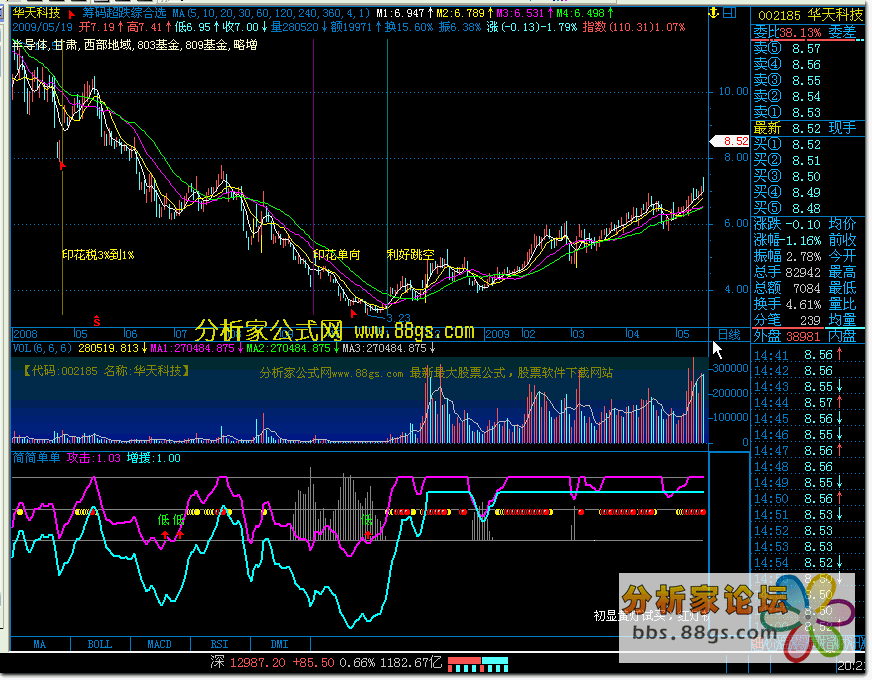
Task: Click the red flag icon next to 华天科技 title
Action: coord(71,13)
